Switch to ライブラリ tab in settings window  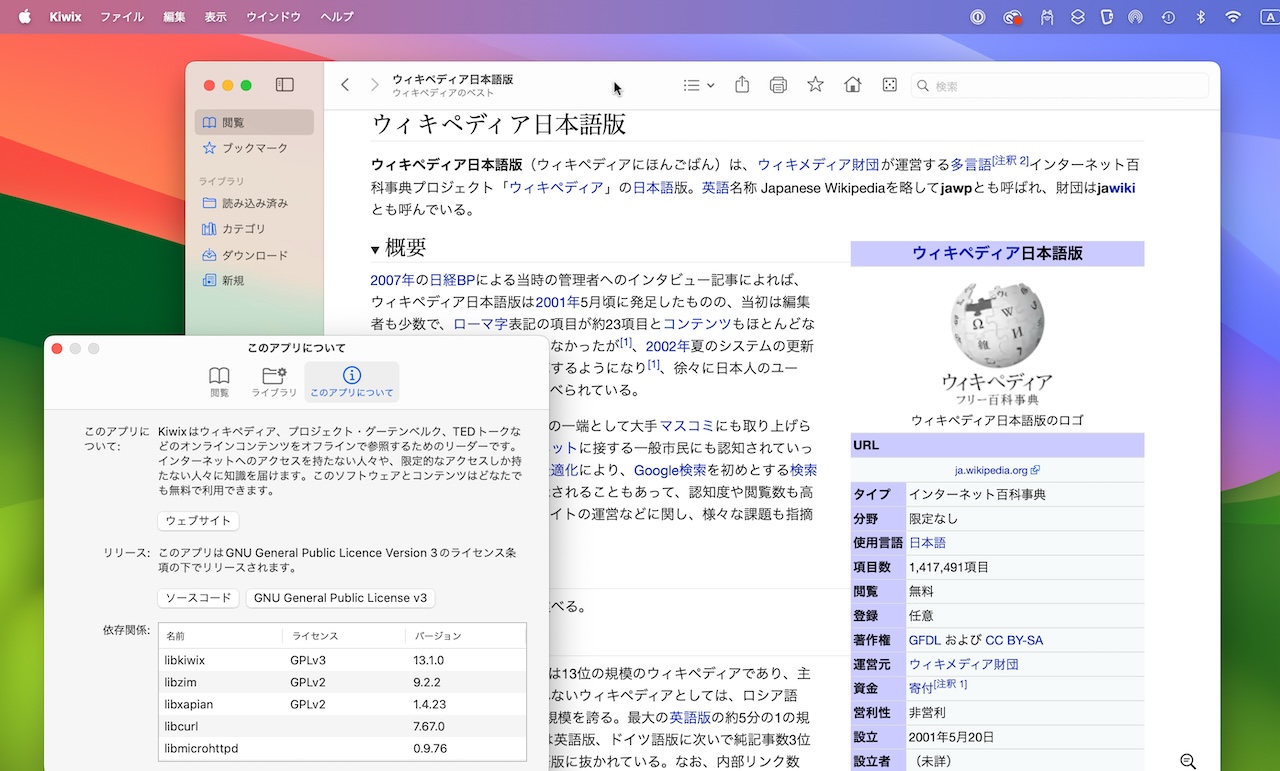(274, 382)
